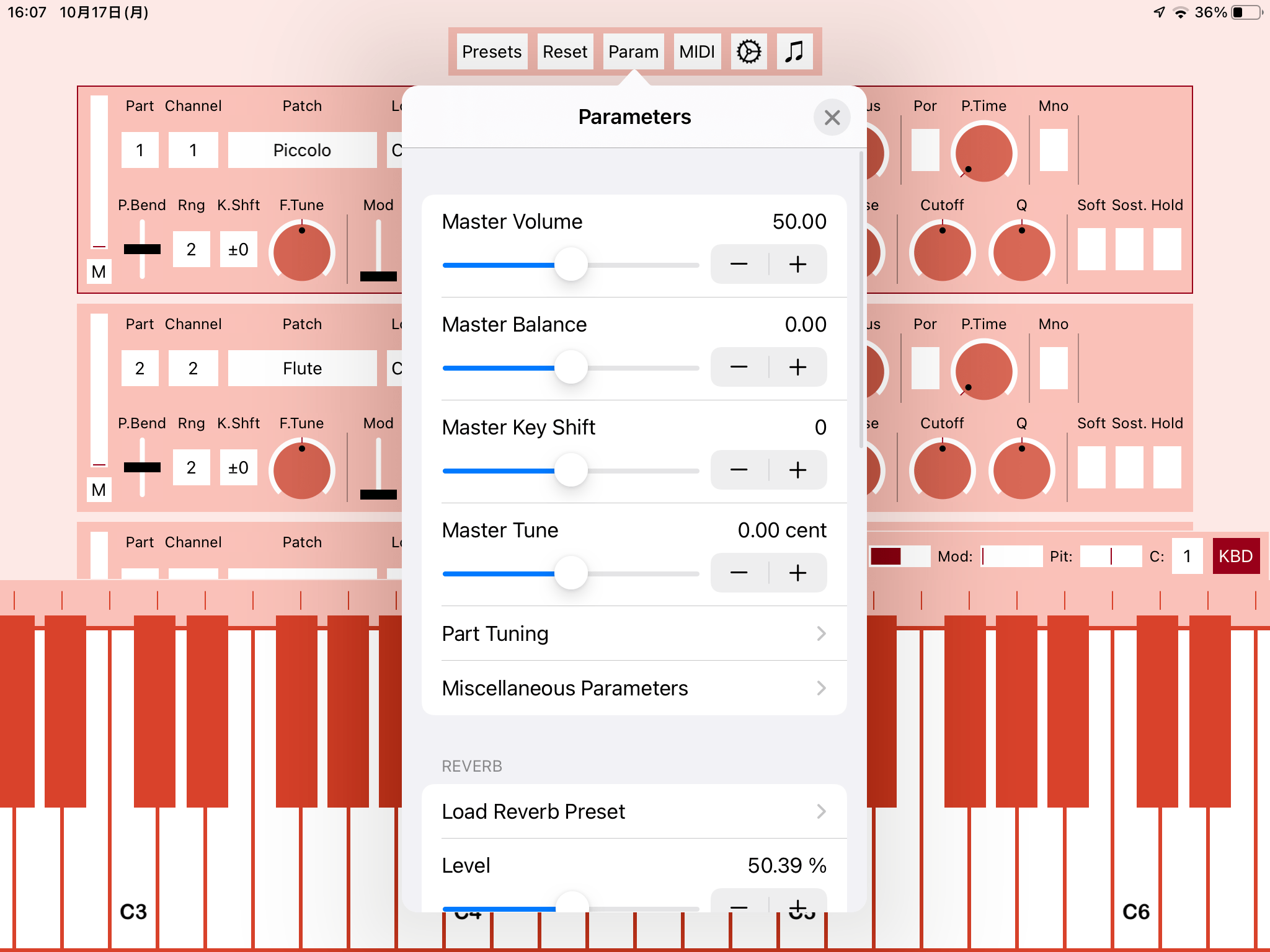Click Part 2 Mod wheel slider handle
The height and width of the screenshot is (952, 1270).
378,495
